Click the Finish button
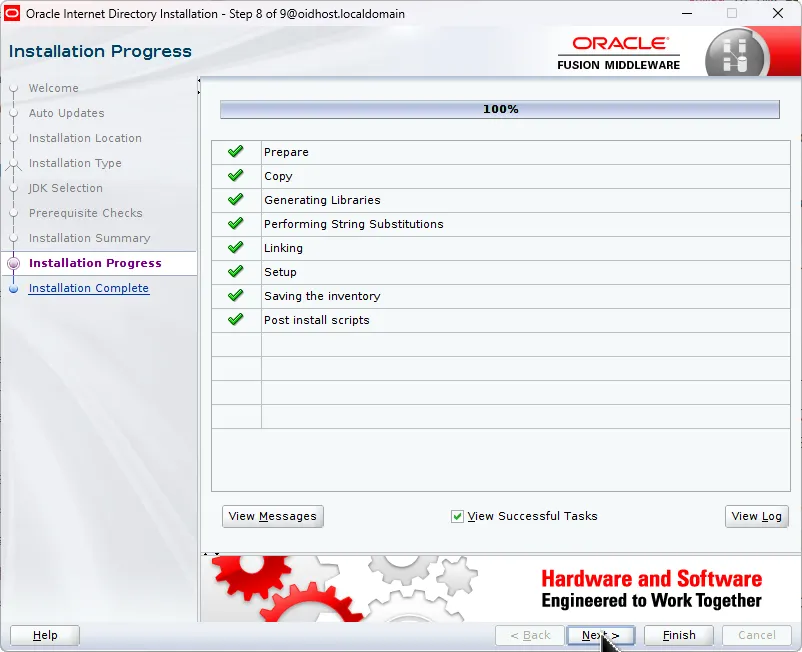 coord(679,635)
